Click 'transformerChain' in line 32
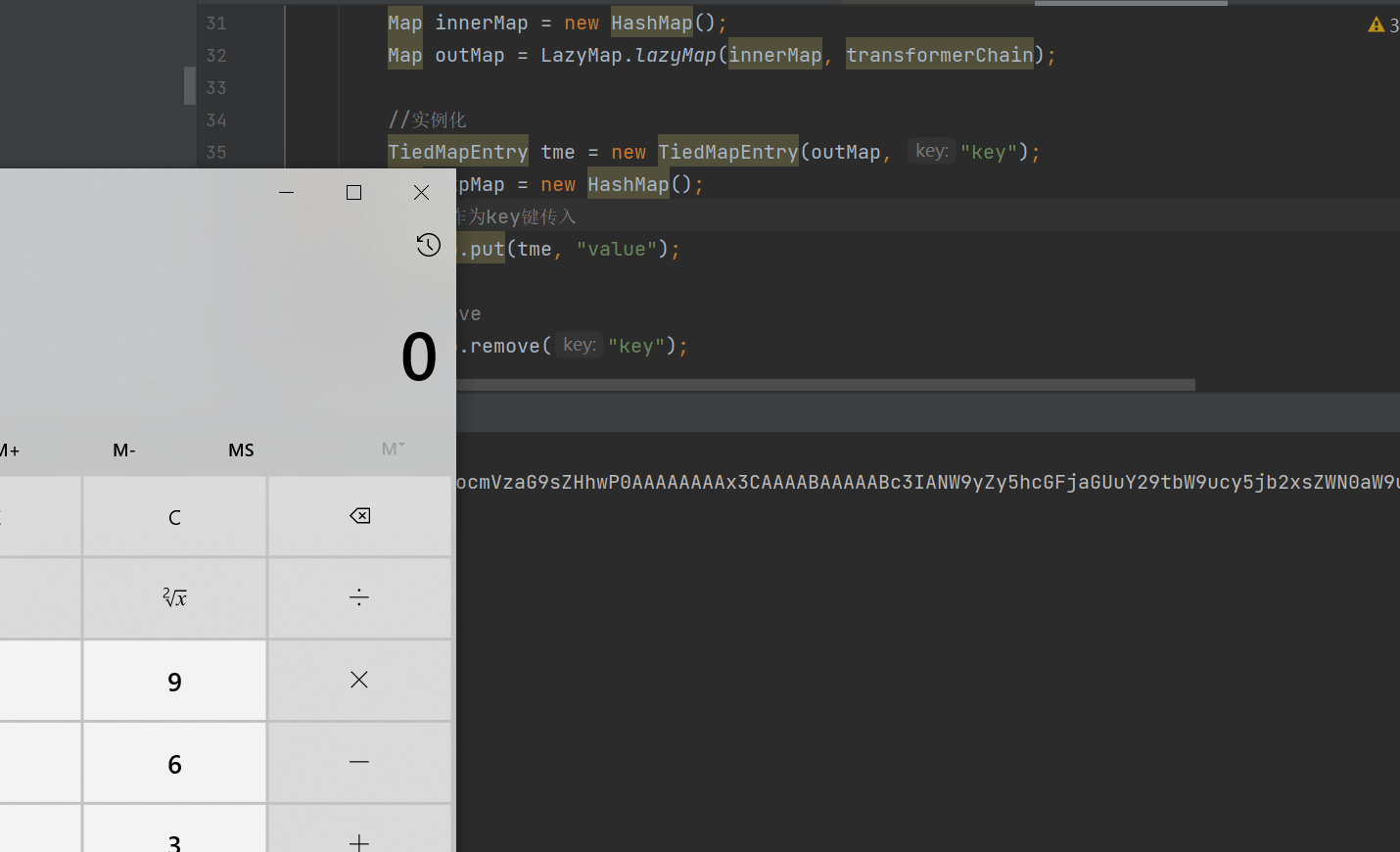 click(x=940, y=55)
